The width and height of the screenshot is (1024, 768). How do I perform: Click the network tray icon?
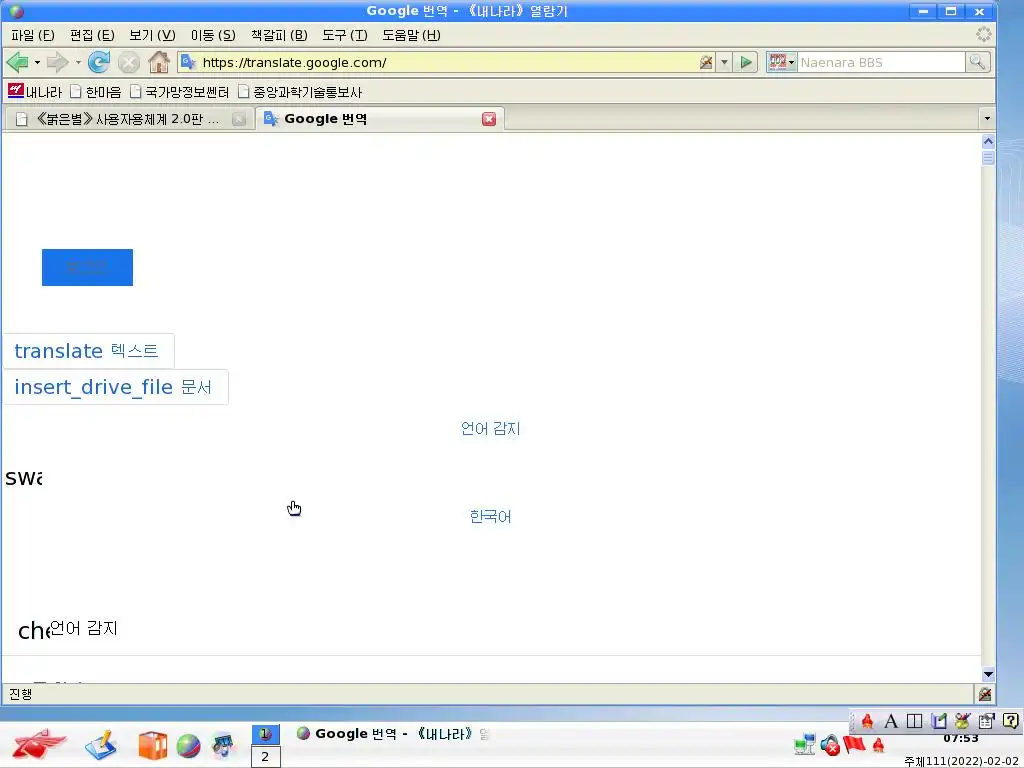click(x=805, y=744)
